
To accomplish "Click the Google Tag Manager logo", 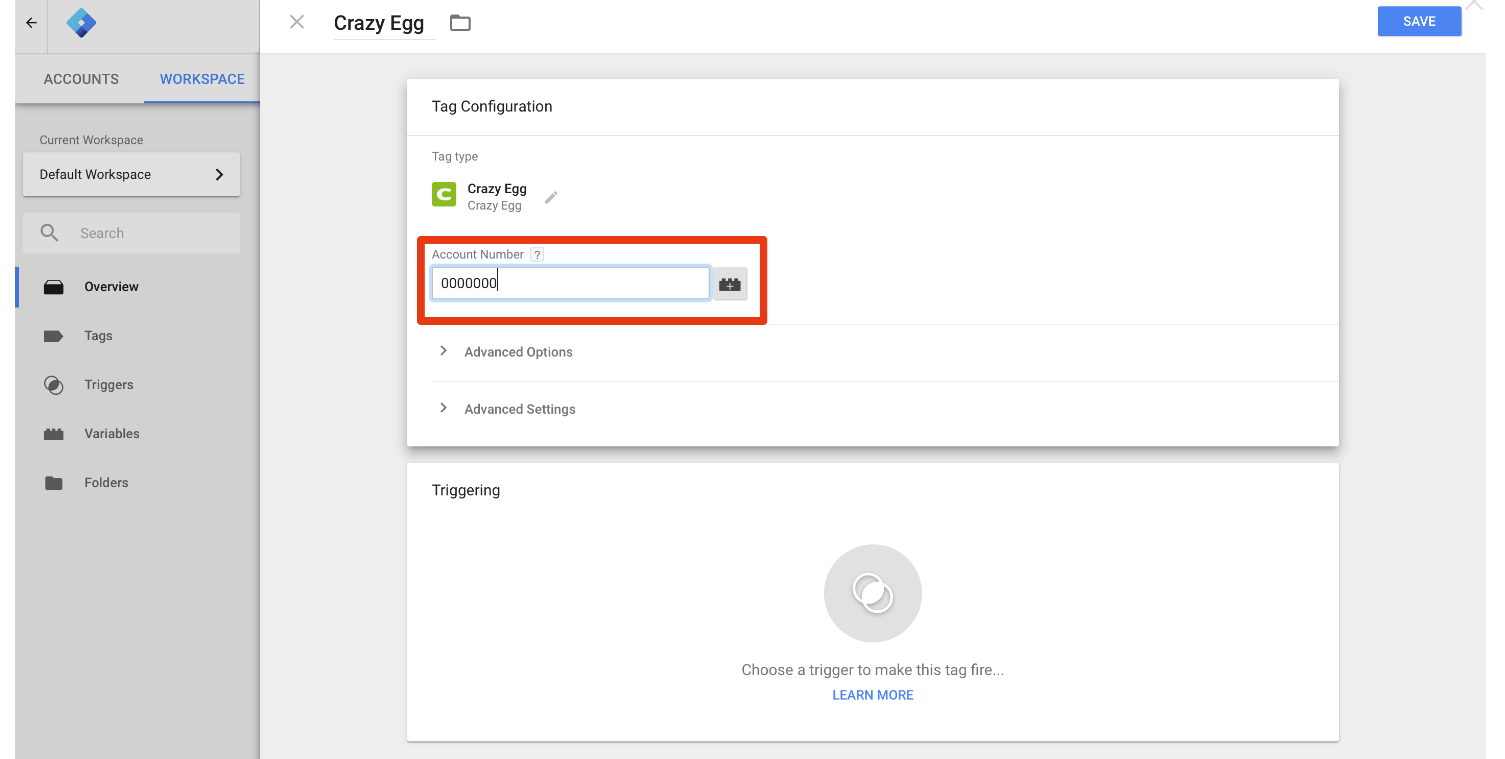I will (81, 23).
